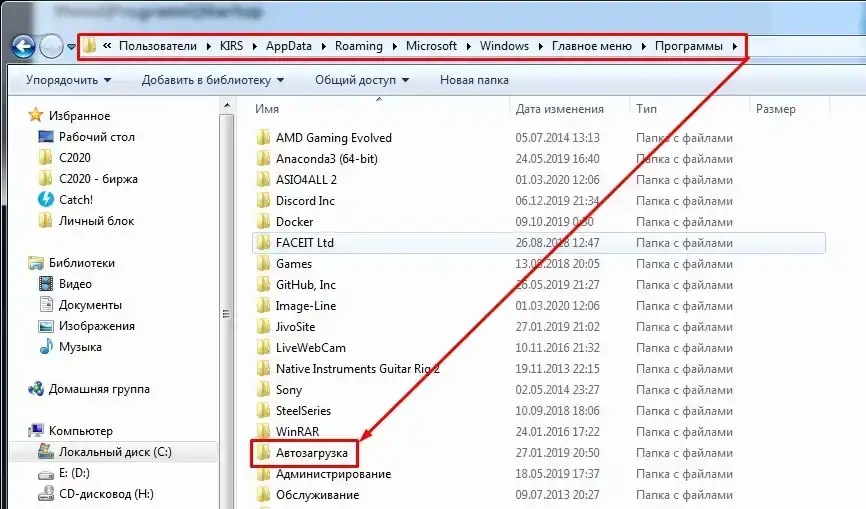Click the AMD Gaming Evolved folder icon
Image resolution: width=866 pixels, height=509 pixels.
click(263, 137)
